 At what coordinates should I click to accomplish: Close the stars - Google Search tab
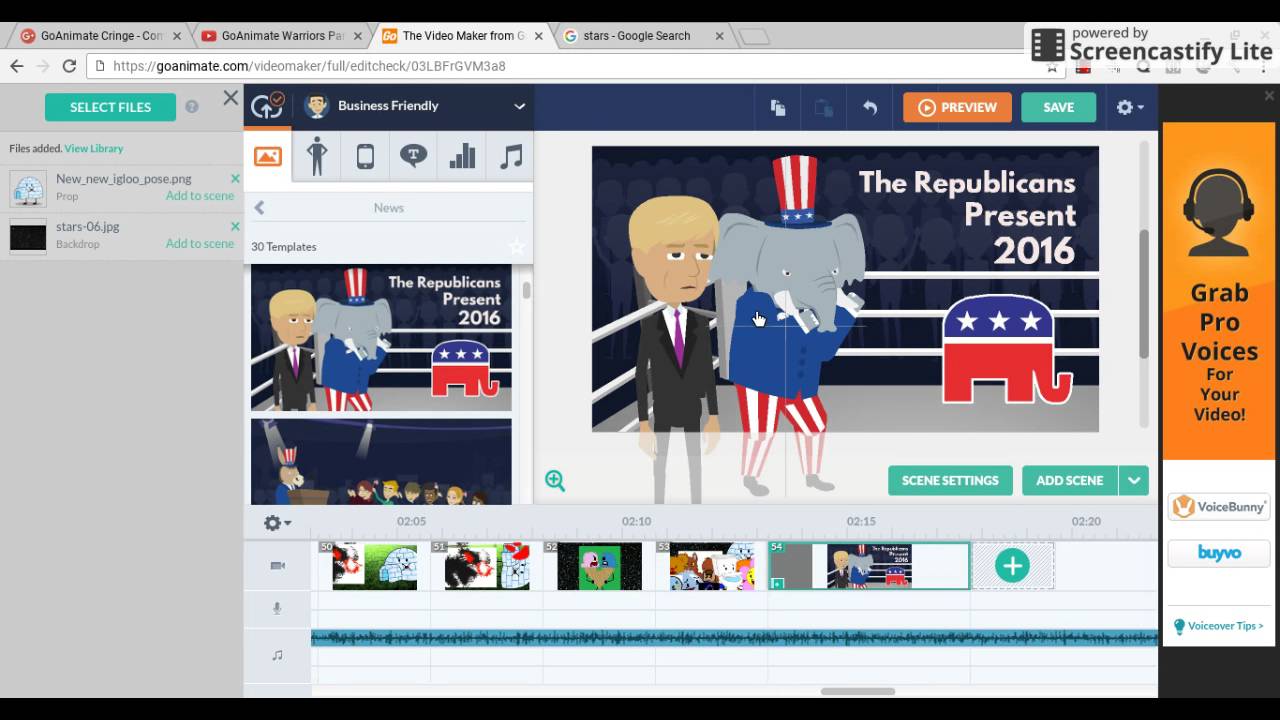719,36
